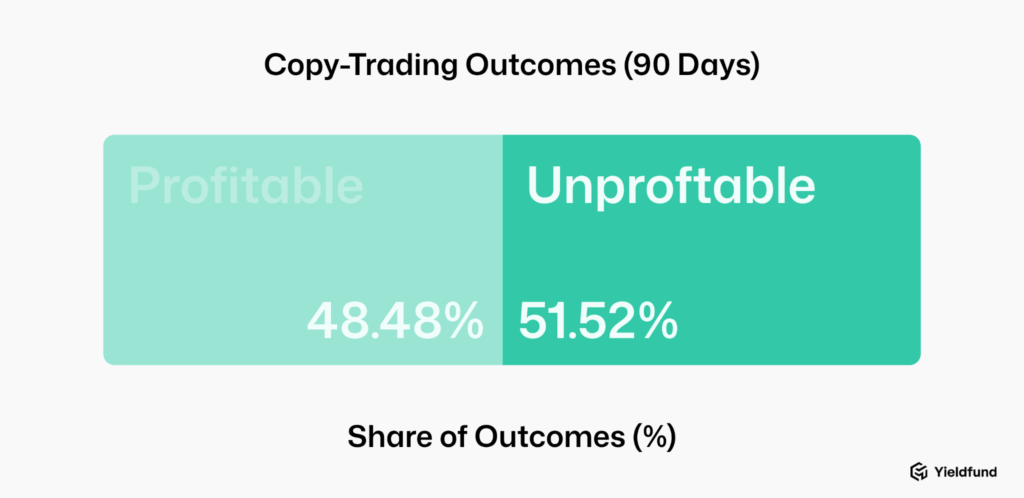
Task: Click the 51.52% value
Action: [x=597, y=321]
